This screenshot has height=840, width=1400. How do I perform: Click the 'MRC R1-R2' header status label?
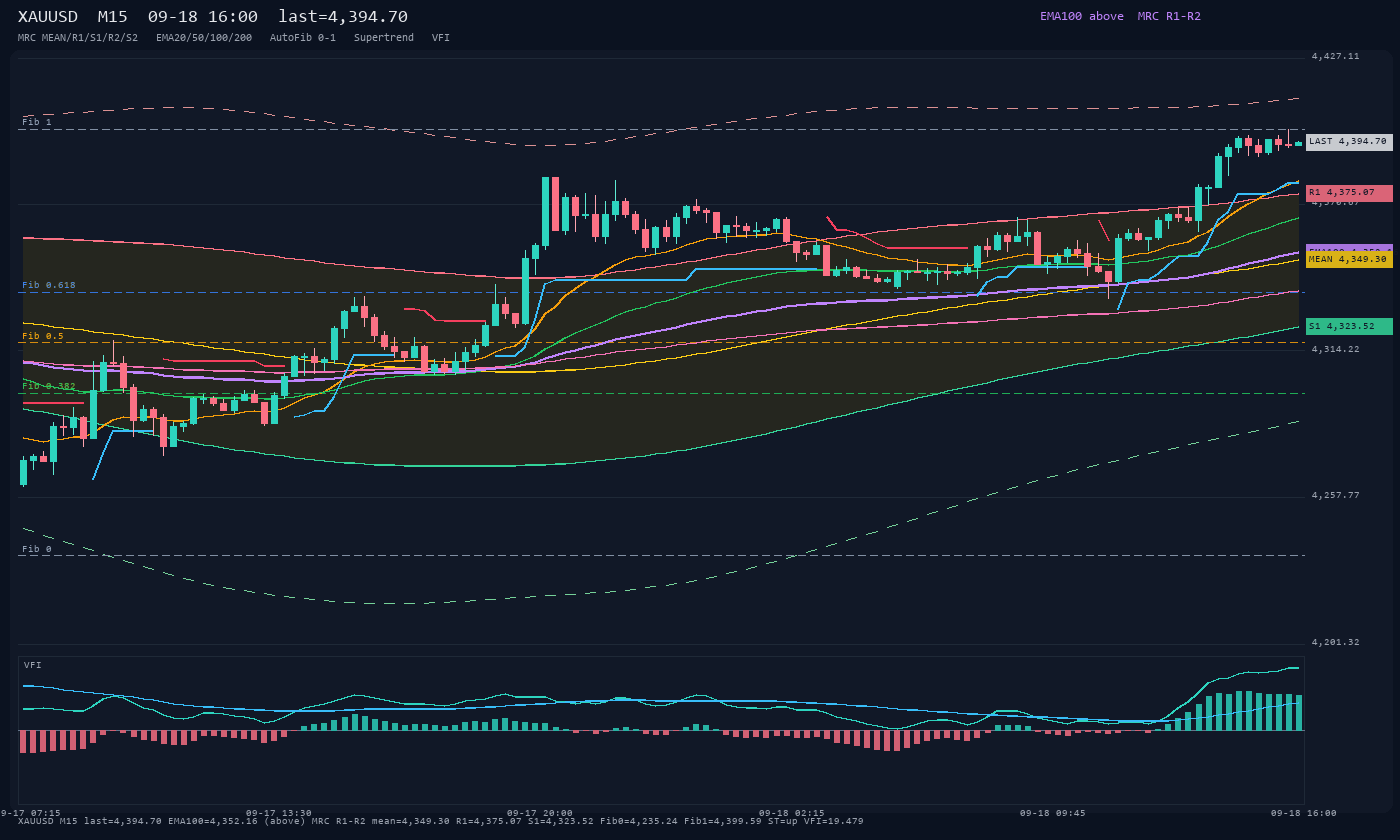(x=1169, y=16)
